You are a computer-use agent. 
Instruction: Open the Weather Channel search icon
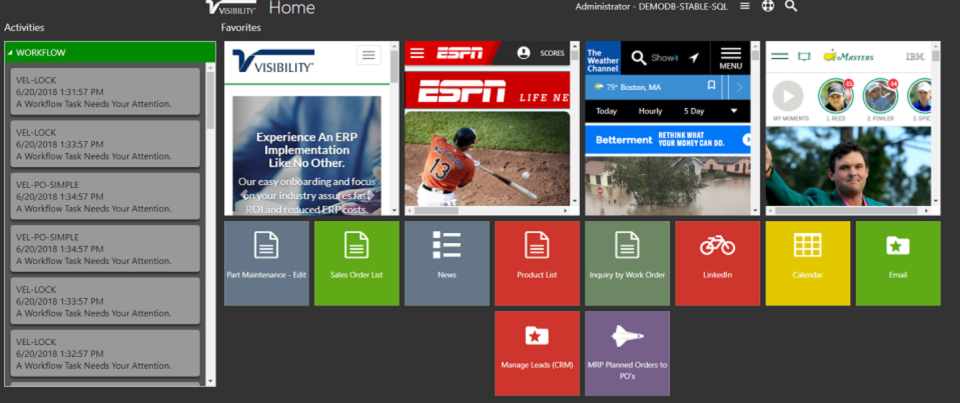pos(639,58)
